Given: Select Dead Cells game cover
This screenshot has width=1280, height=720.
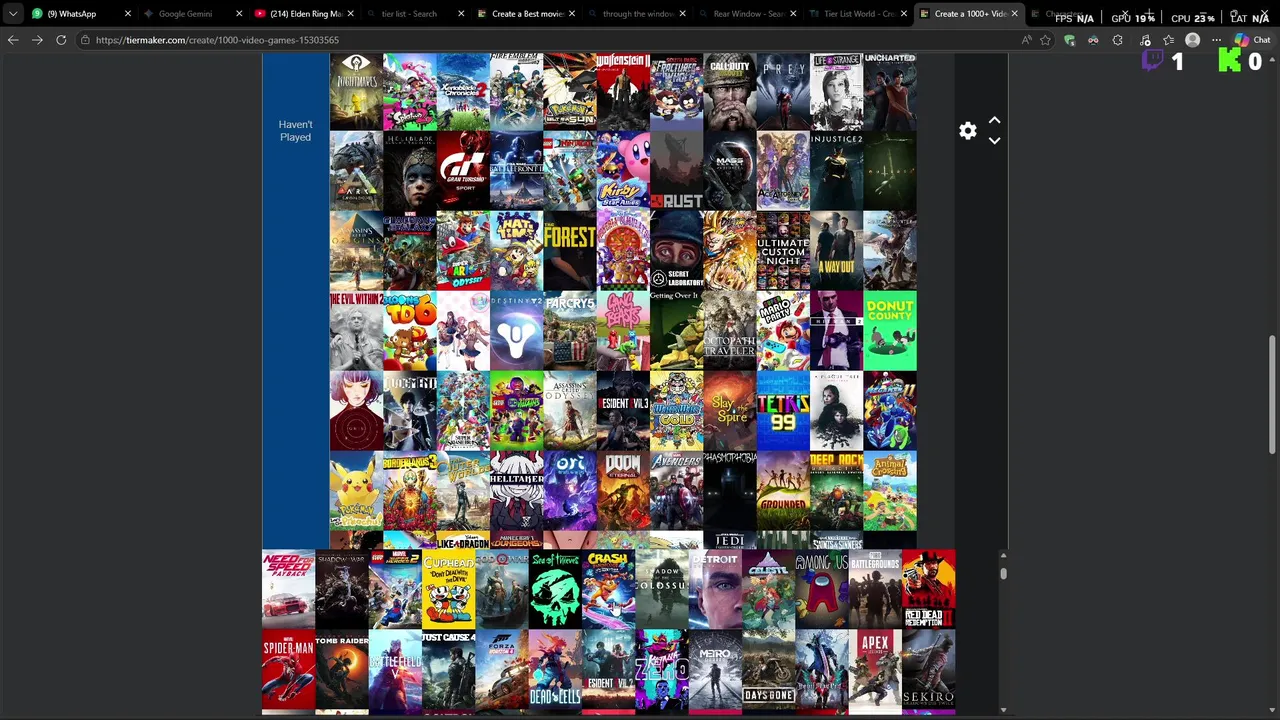Looking at the screenshot, I should (555, 669).
